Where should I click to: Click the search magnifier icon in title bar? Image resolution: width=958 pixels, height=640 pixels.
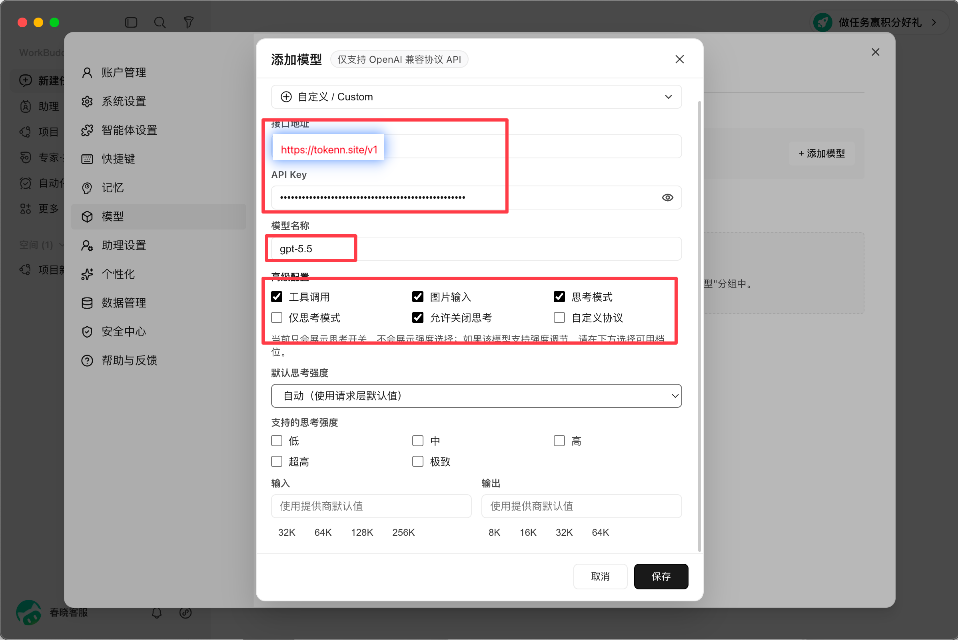pyautogui.click(x=159, y=22)
